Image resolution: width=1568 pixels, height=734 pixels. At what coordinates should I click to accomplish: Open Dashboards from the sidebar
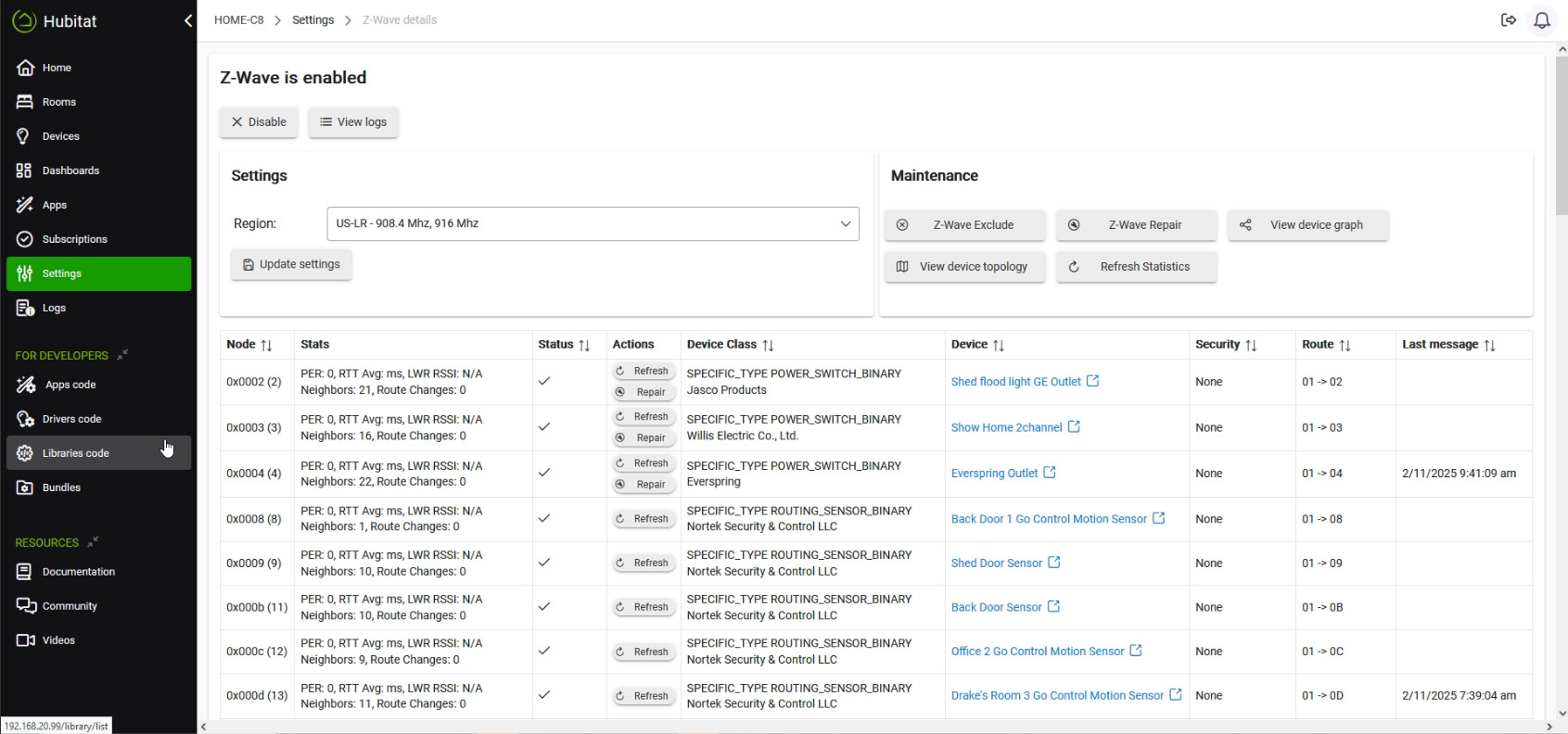(x=98, y=171)
